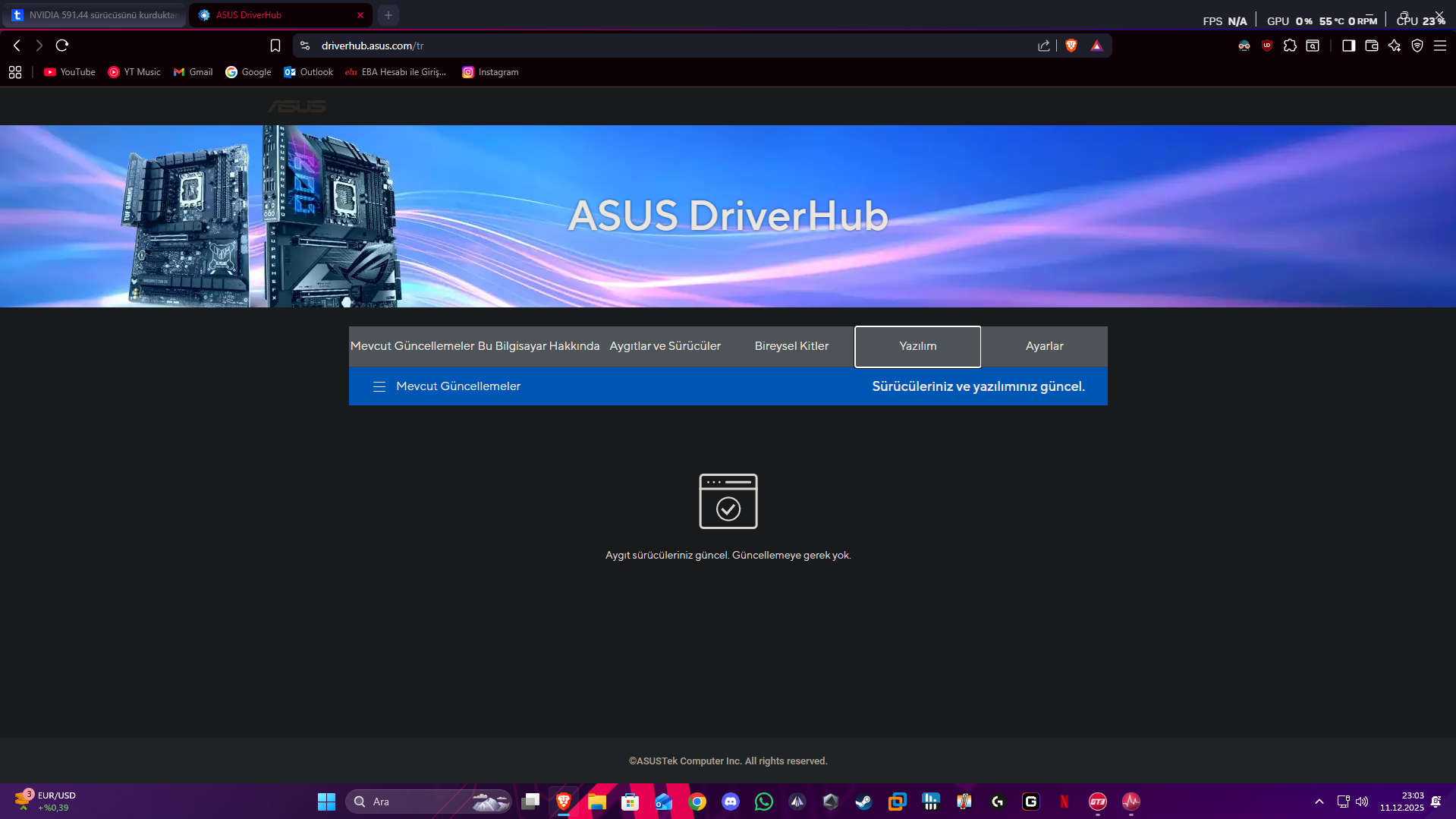Open WhatsApp from the taskbar

click(764, 802)
